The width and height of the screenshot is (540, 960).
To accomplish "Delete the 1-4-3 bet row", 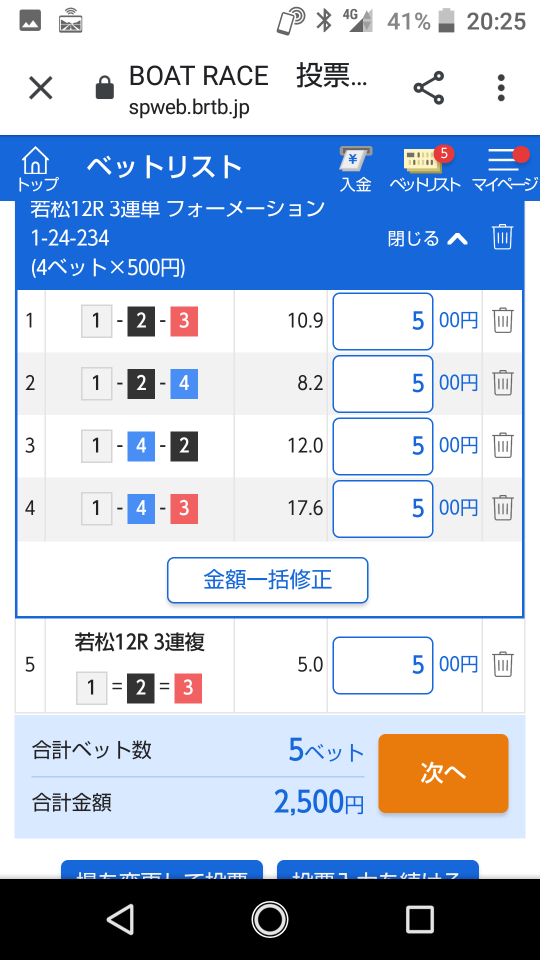I will point(502,508).
